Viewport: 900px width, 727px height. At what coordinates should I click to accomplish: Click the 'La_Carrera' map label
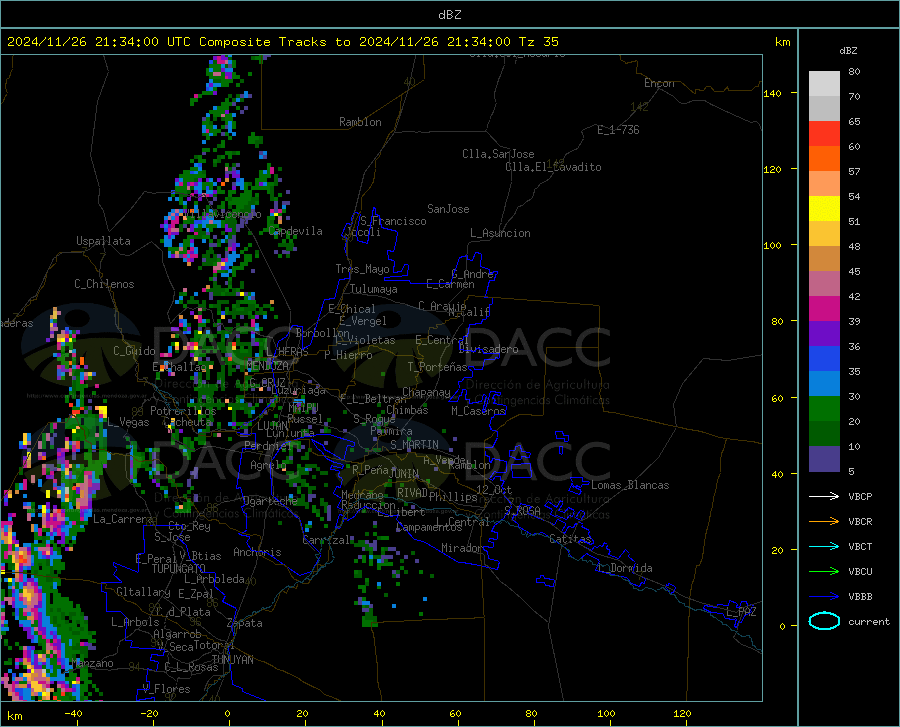pyautogui.click(x=123, y=519)
